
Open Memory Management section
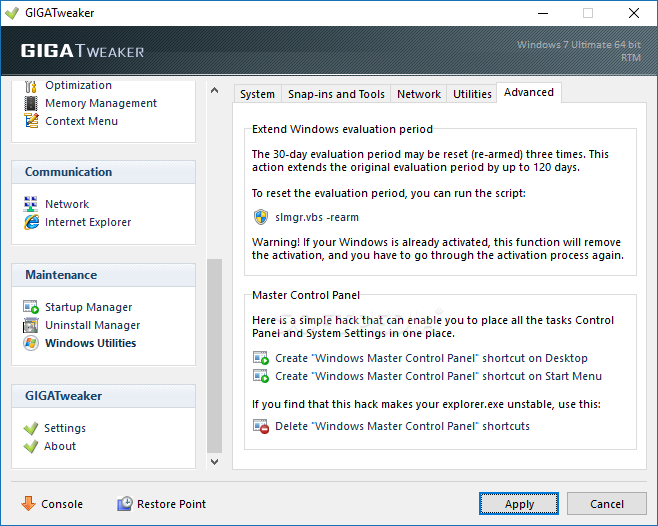(x=101, y=103)
